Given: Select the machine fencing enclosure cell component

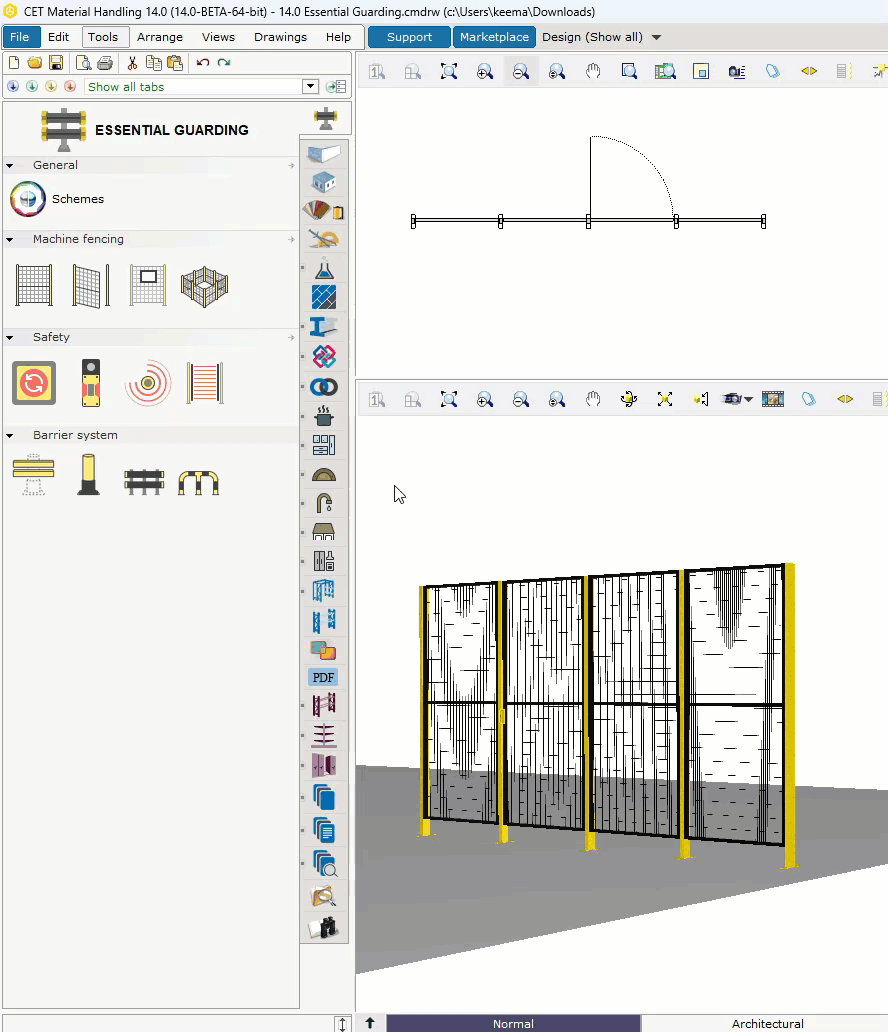Looking at the screenshot, I should point(205,286).
